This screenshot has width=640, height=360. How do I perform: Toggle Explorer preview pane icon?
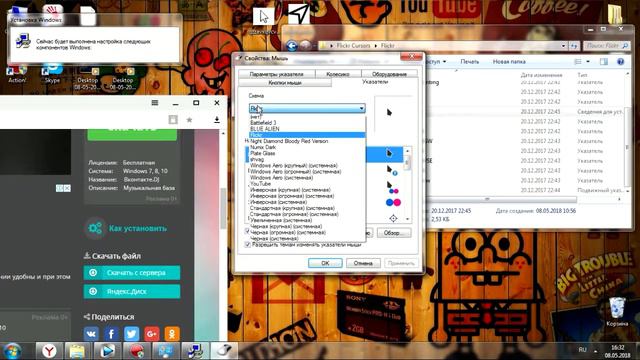[x=604, y=62]
